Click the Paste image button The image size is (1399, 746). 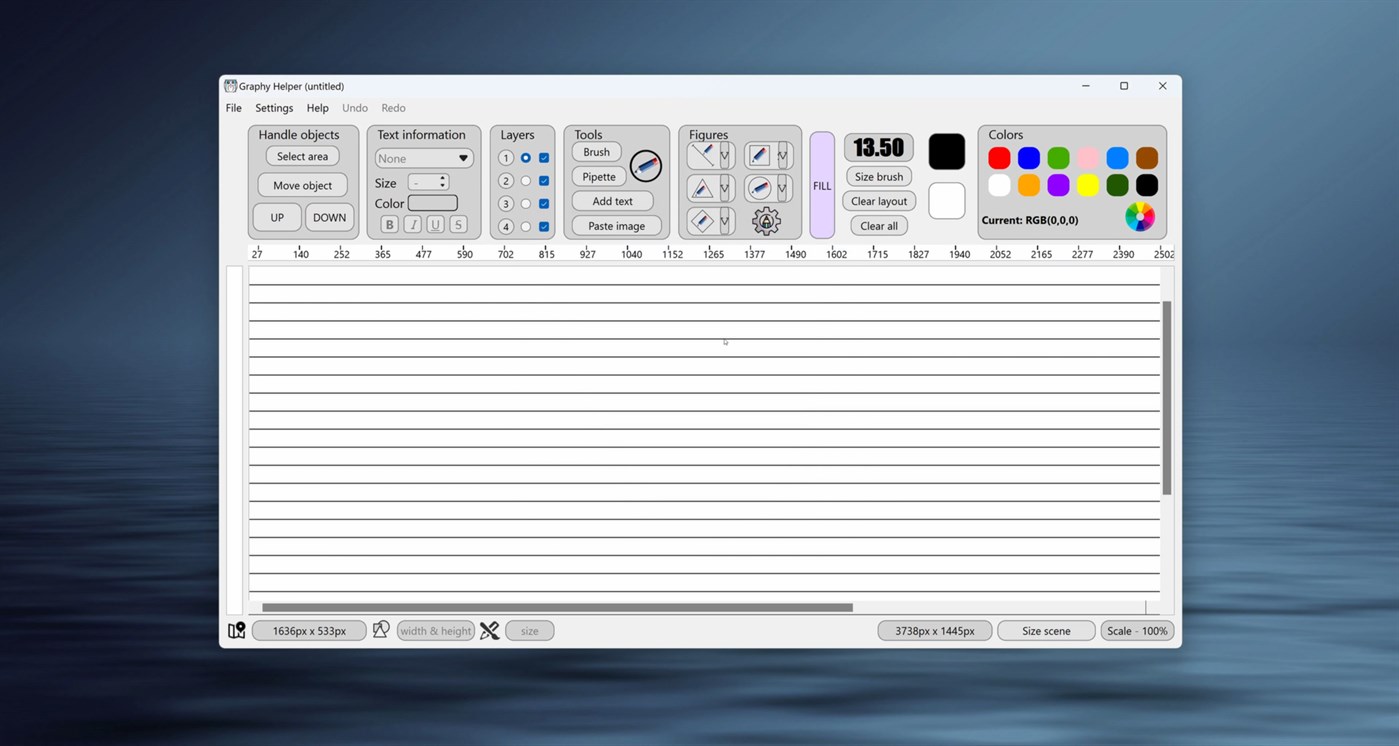[615, 225]
